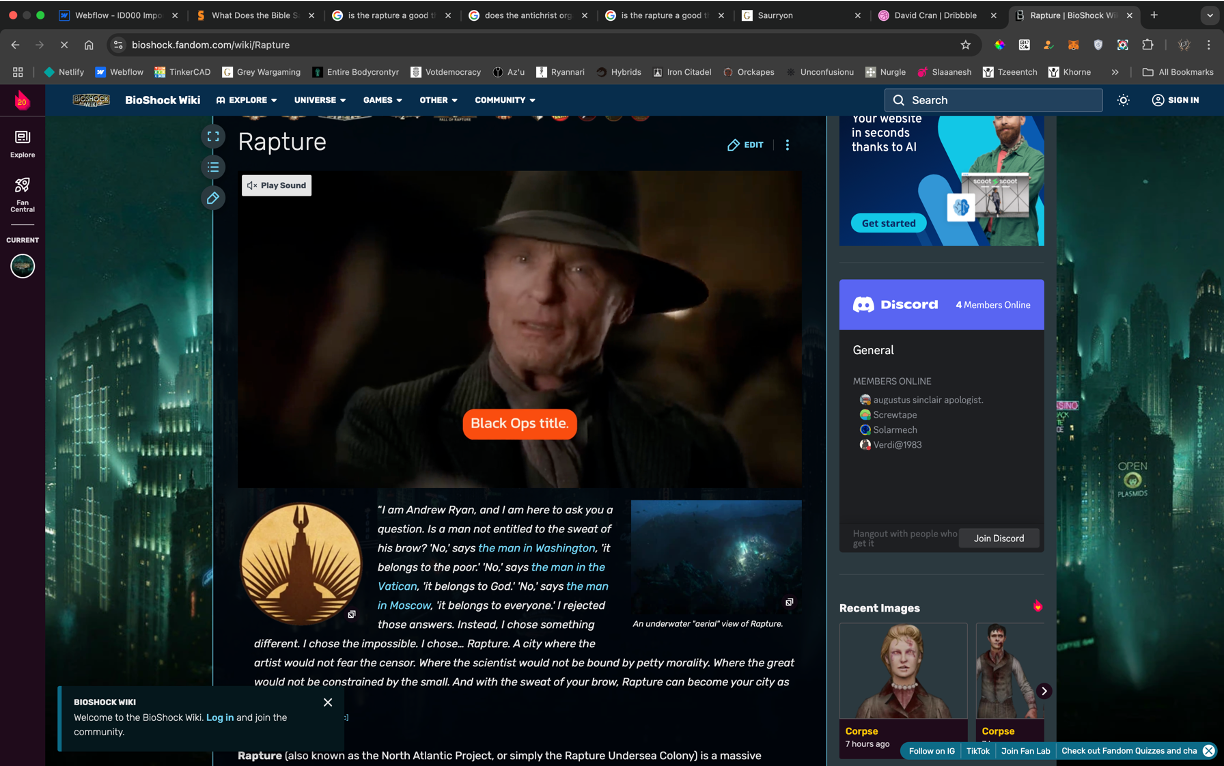
Task: Click the Fandom flame logo in sidebar
Action: point(22,100)
